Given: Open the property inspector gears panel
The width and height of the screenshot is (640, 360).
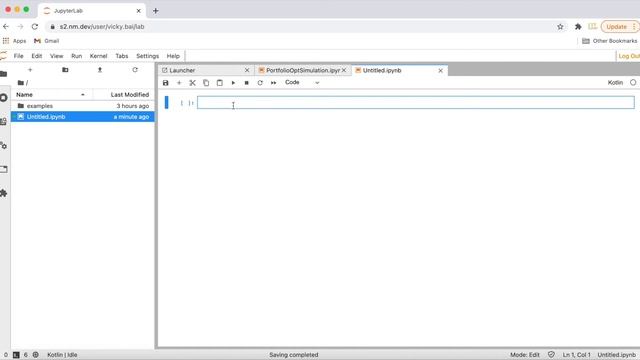Looking at the screenshot, I should pos(4,145).
